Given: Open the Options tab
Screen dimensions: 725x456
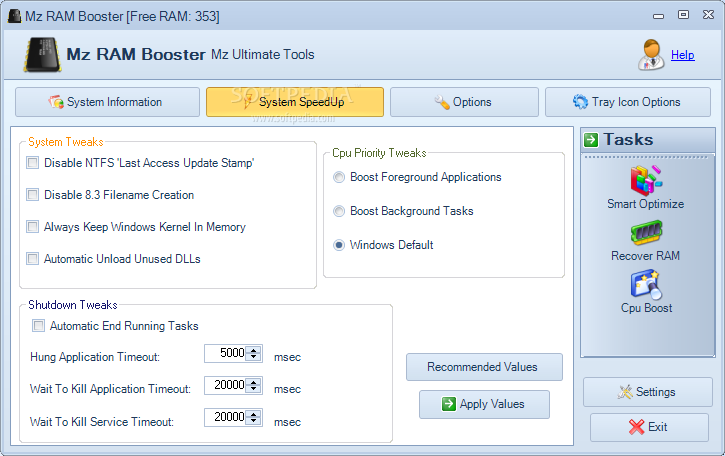Looking at the screenshot, I should click(464, 102).
